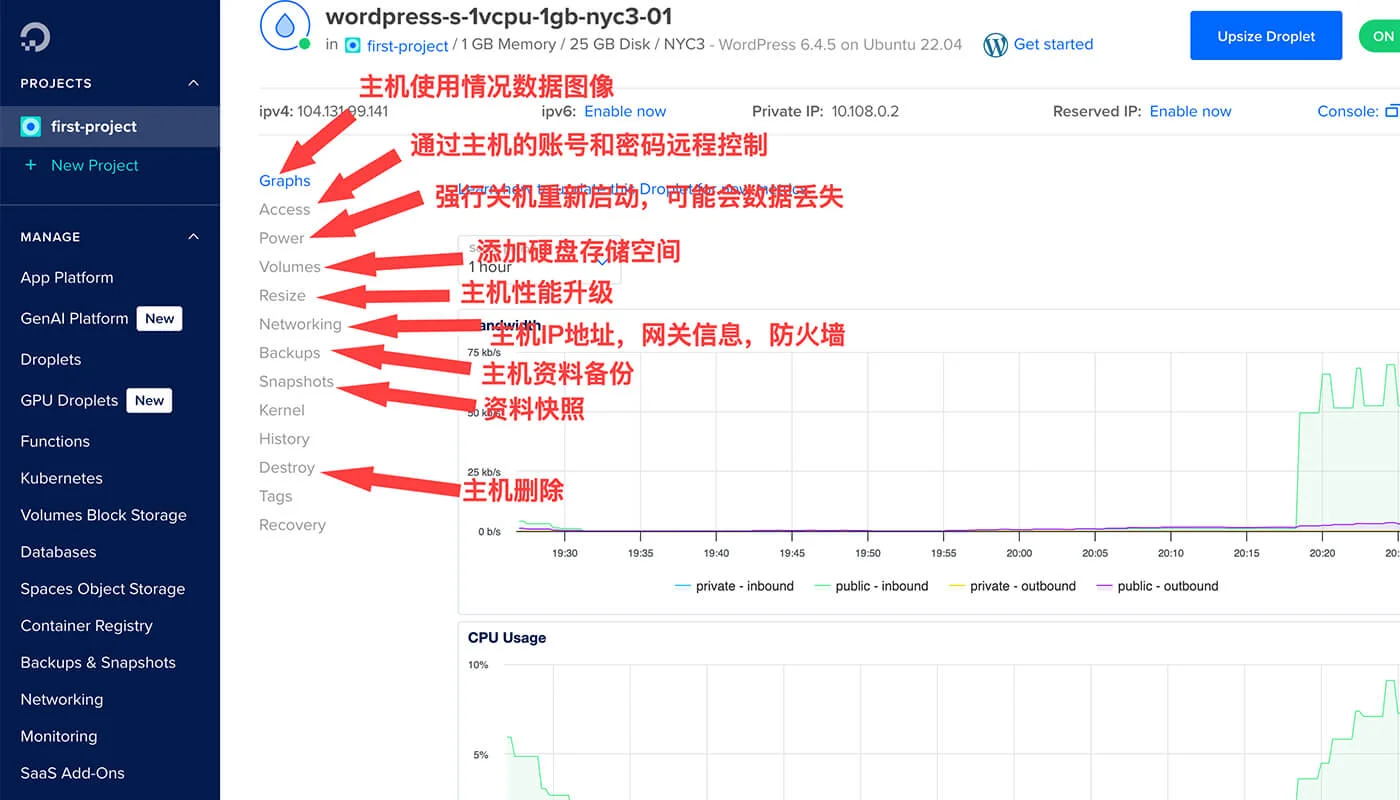The height and width of the screenshot is (800, 1400).
Task: Open the Get started link
Action: point(1053,44)
